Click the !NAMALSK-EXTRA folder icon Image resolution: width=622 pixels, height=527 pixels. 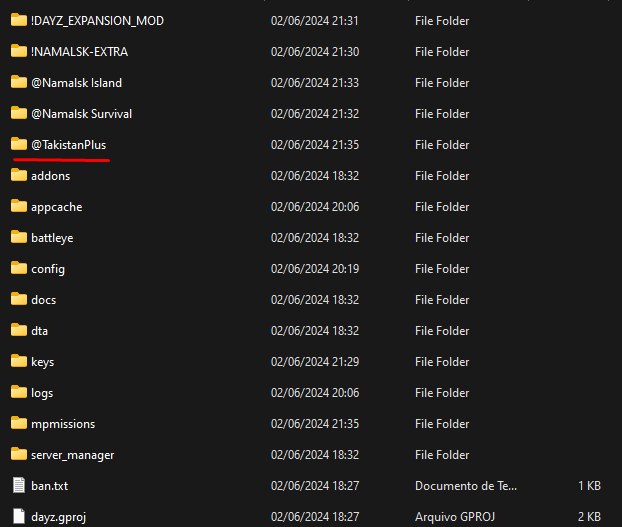pos(19,51)
